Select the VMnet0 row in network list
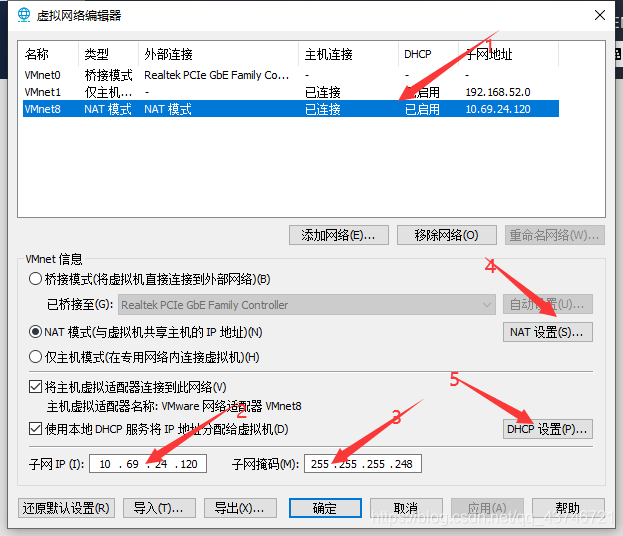This screenshot has width=623, height=536. (291, 75)
